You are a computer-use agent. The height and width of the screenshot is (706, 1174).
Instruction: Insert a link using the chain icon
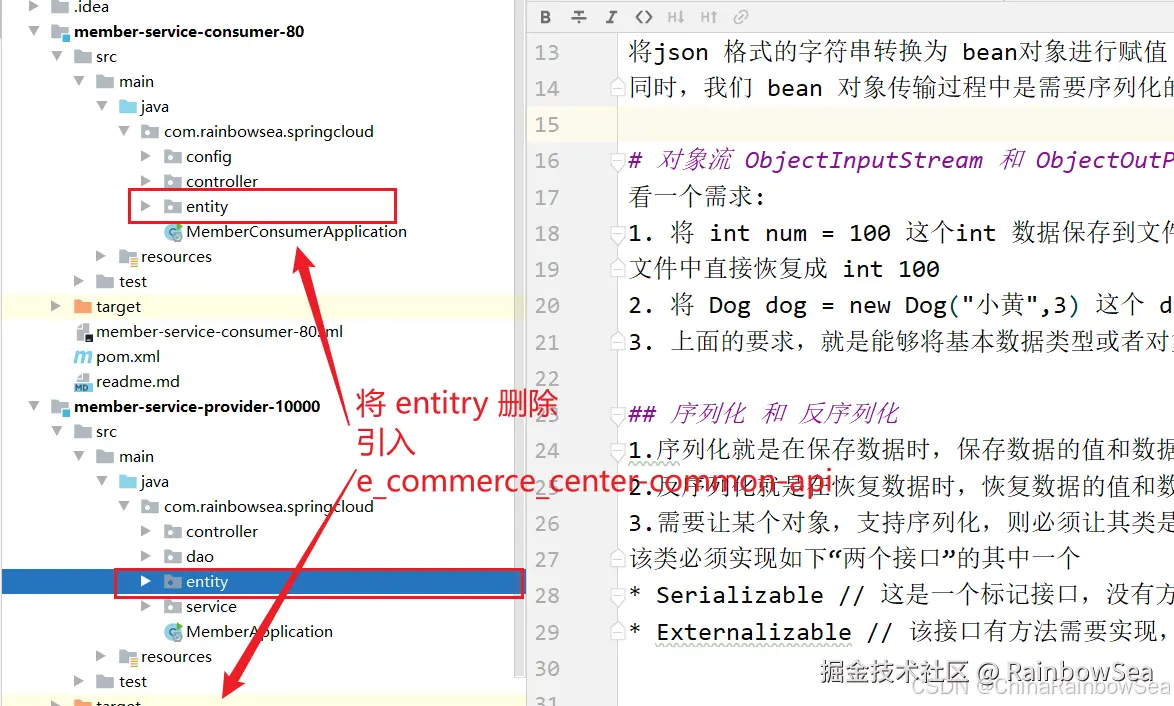740,17
